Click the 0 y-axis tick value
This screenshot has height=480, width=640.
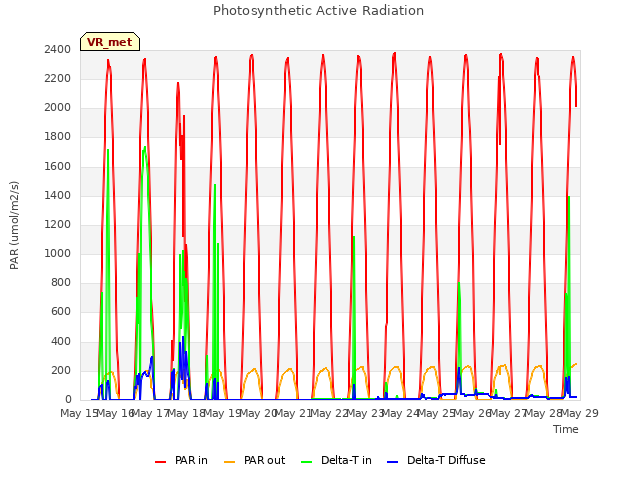pos(68,399)
